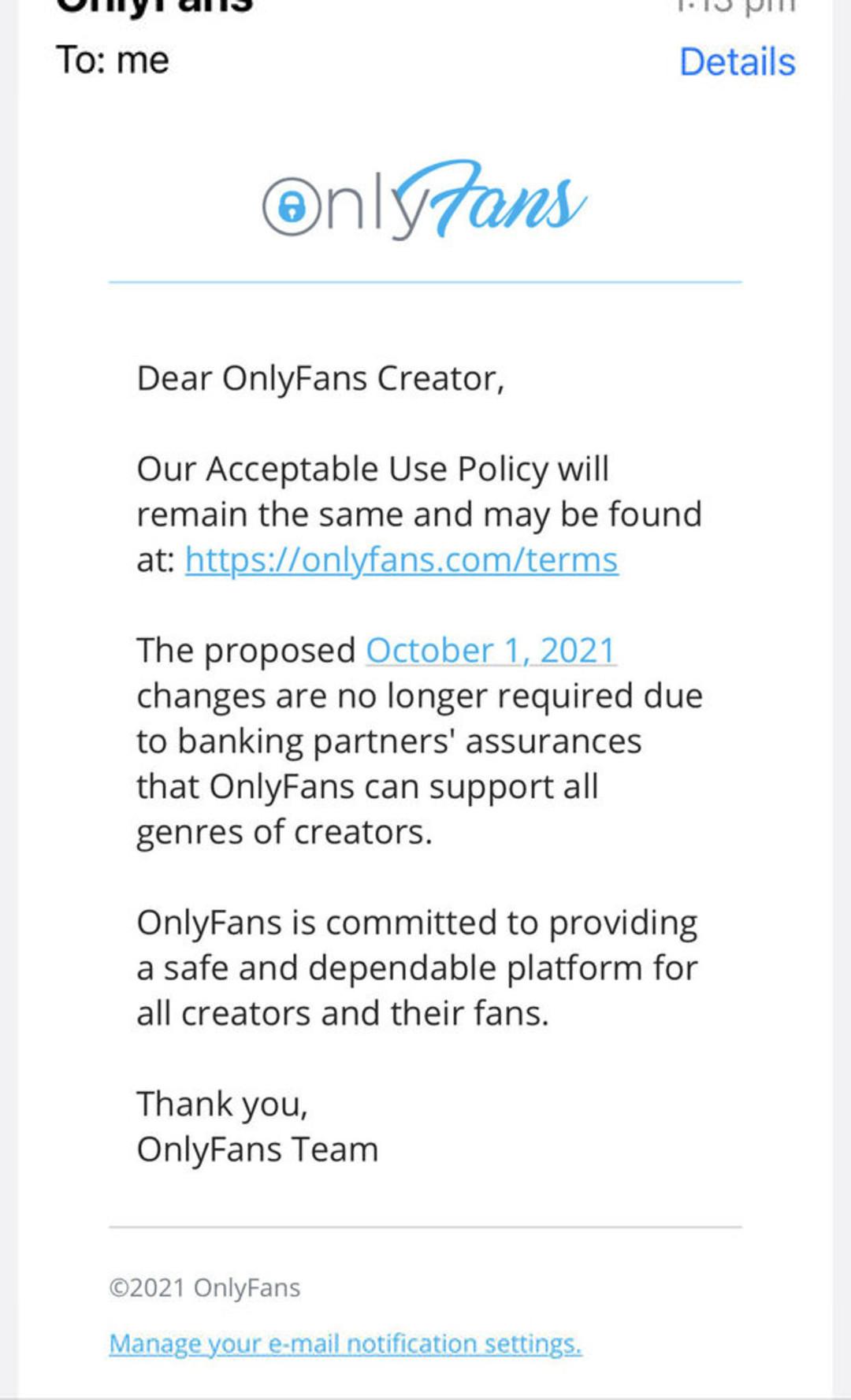Click the blue divider line below logo
The width and height of the screenshot is (851, 1400).
425,281
